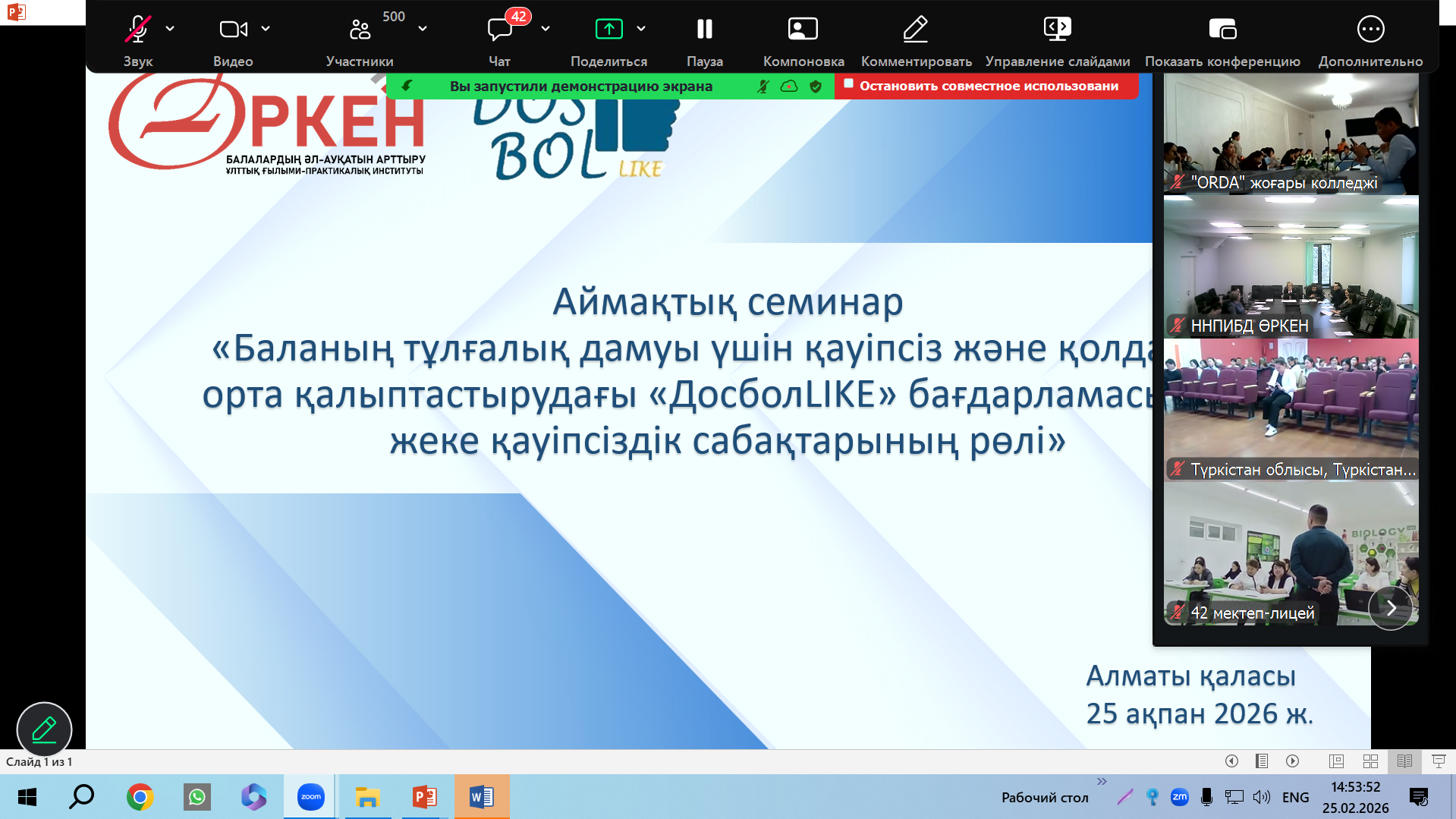The width and height of the screenshot is (1456, 819).
Task: Click muted microphone indicator in green share bar
Action: (763, 87)
